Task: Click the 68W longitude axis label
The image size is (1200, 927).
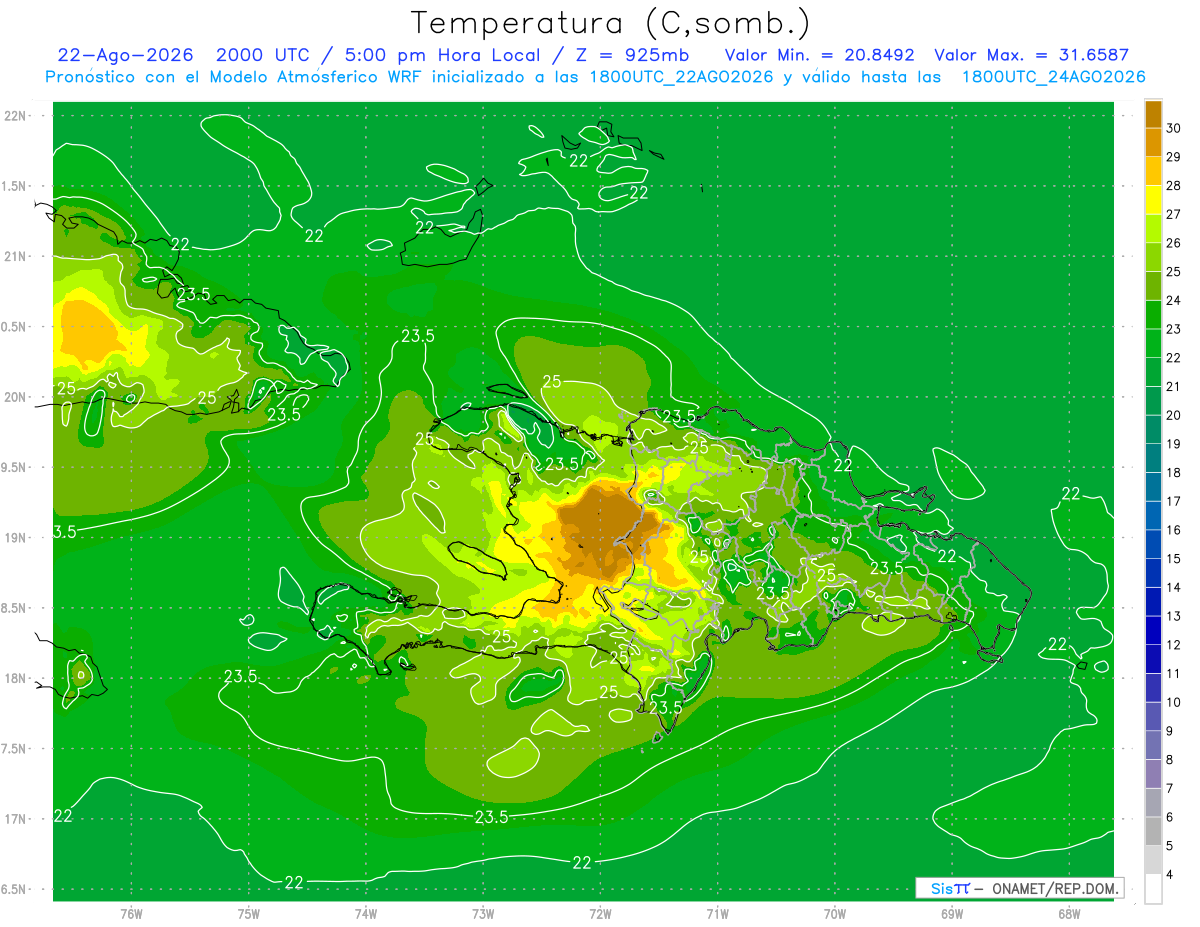Action: pyautogui.click(x=1069, y=913)
